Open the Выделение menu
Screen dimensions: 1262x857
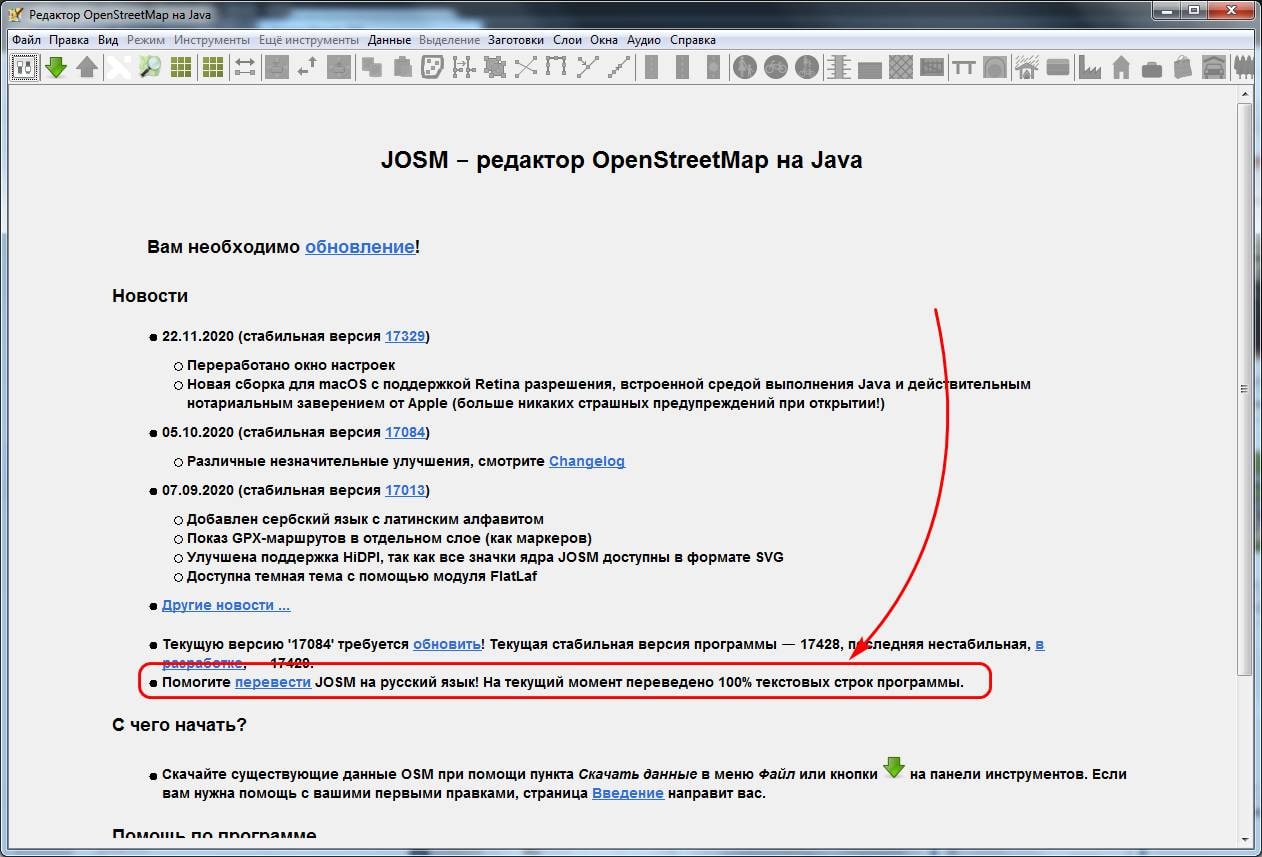449,40
